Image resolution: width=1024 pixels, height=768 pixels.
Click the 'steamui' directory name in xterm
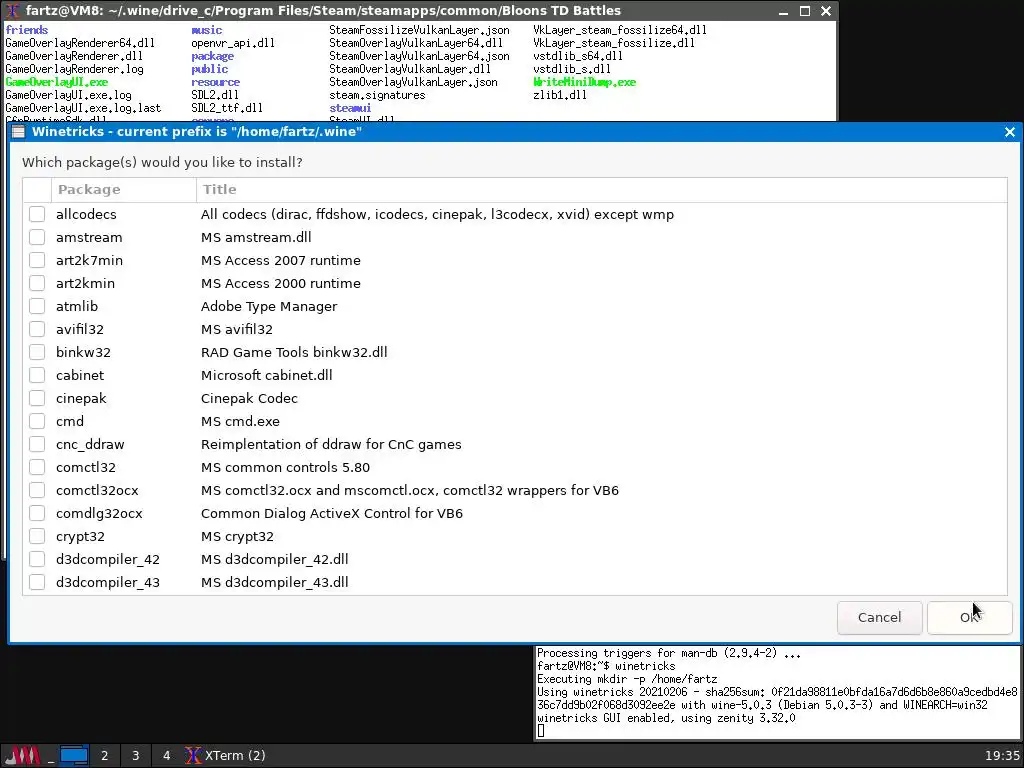(x=350, y=108)
